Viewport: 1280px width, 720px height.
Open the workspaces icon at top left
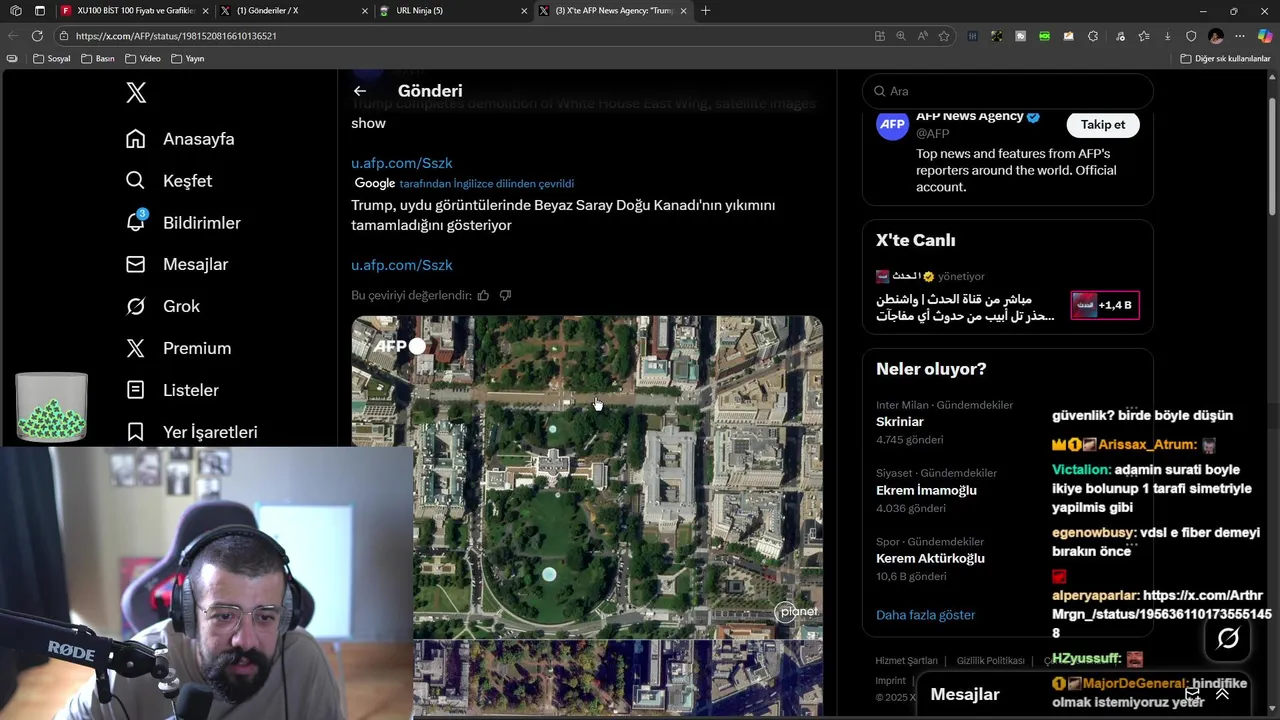pyautogui.click(x=16, y=11)
